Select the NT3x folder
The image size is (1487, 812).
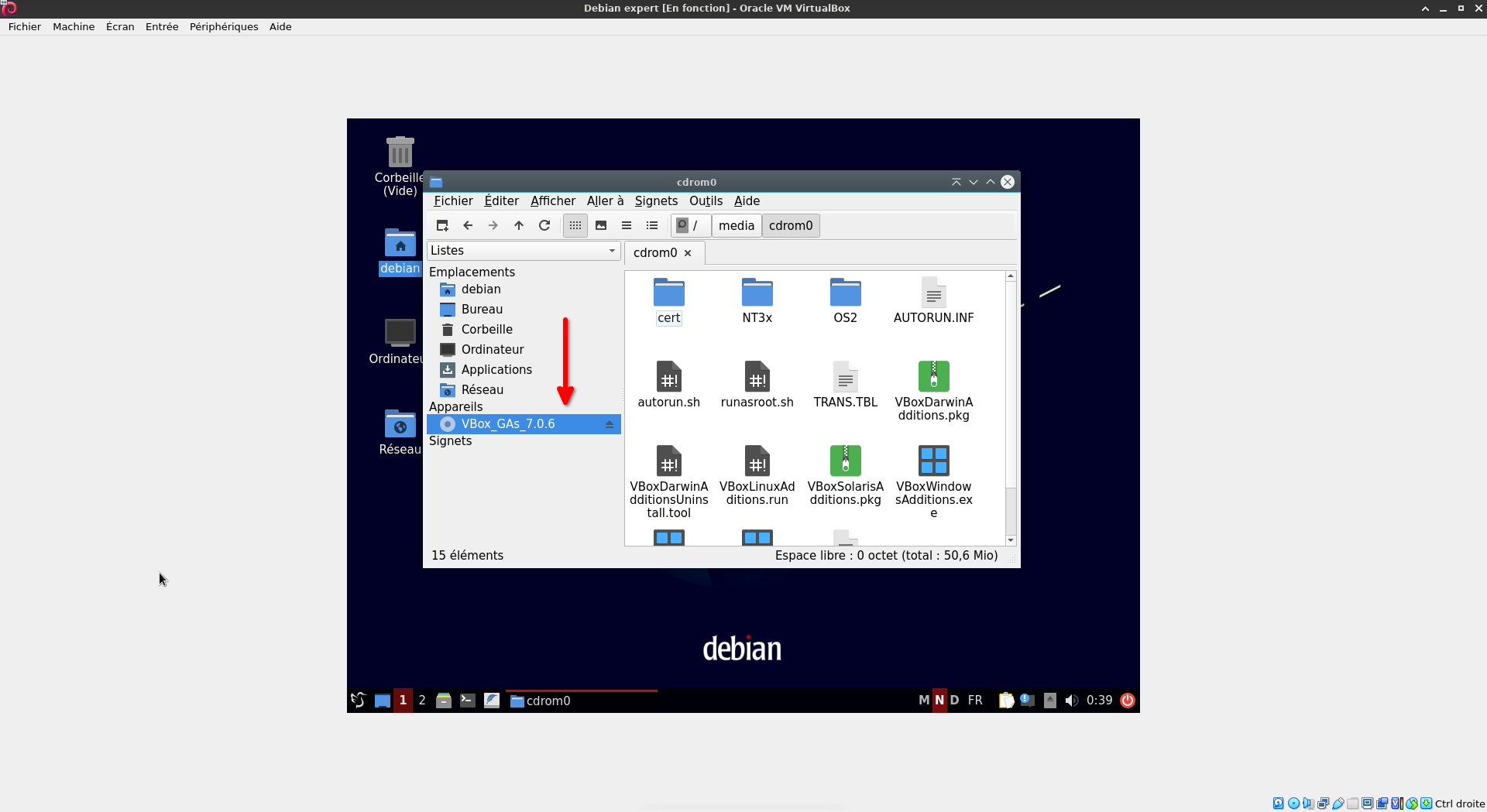[757, 301]
